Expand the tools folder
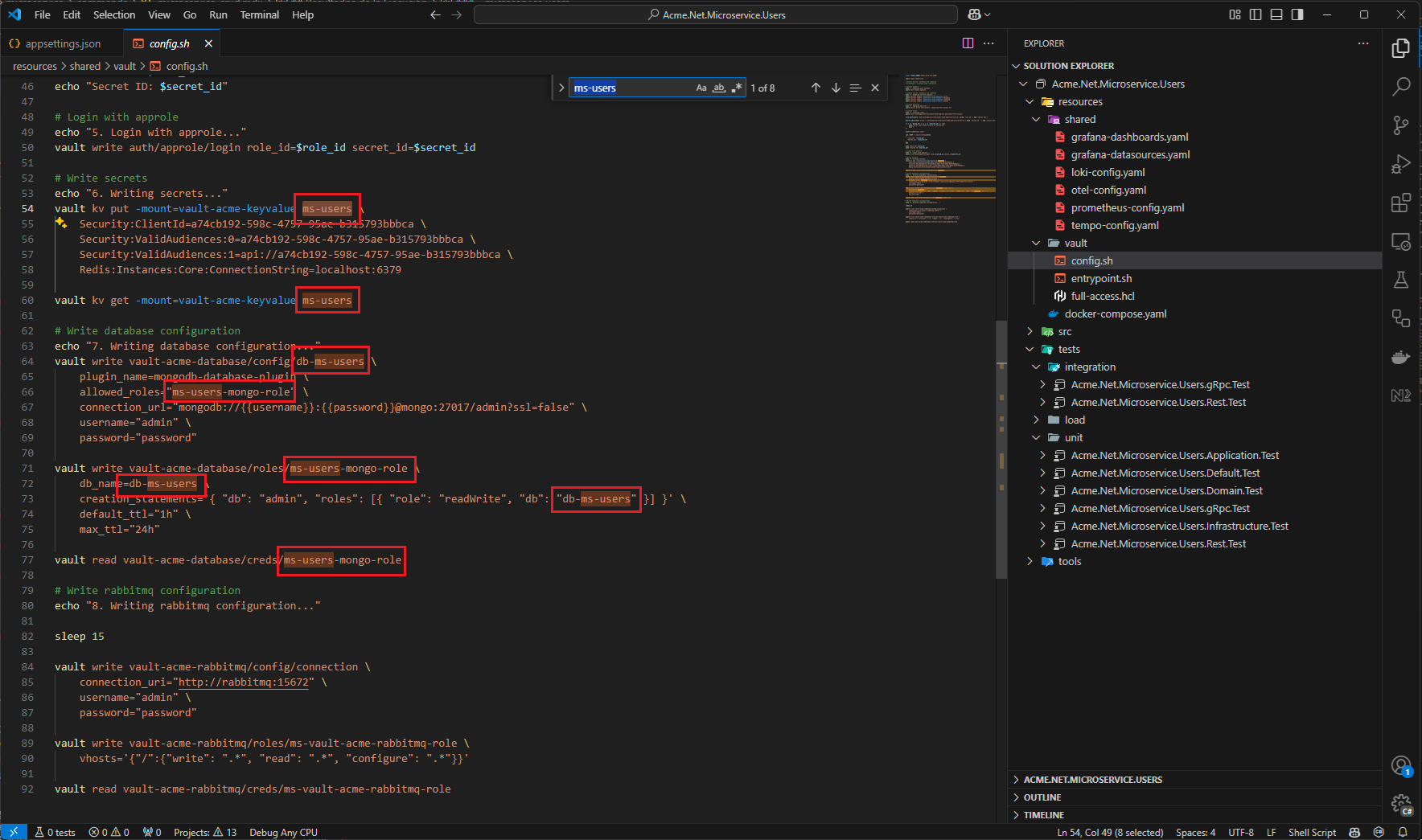 click(x=1030, y=562)
